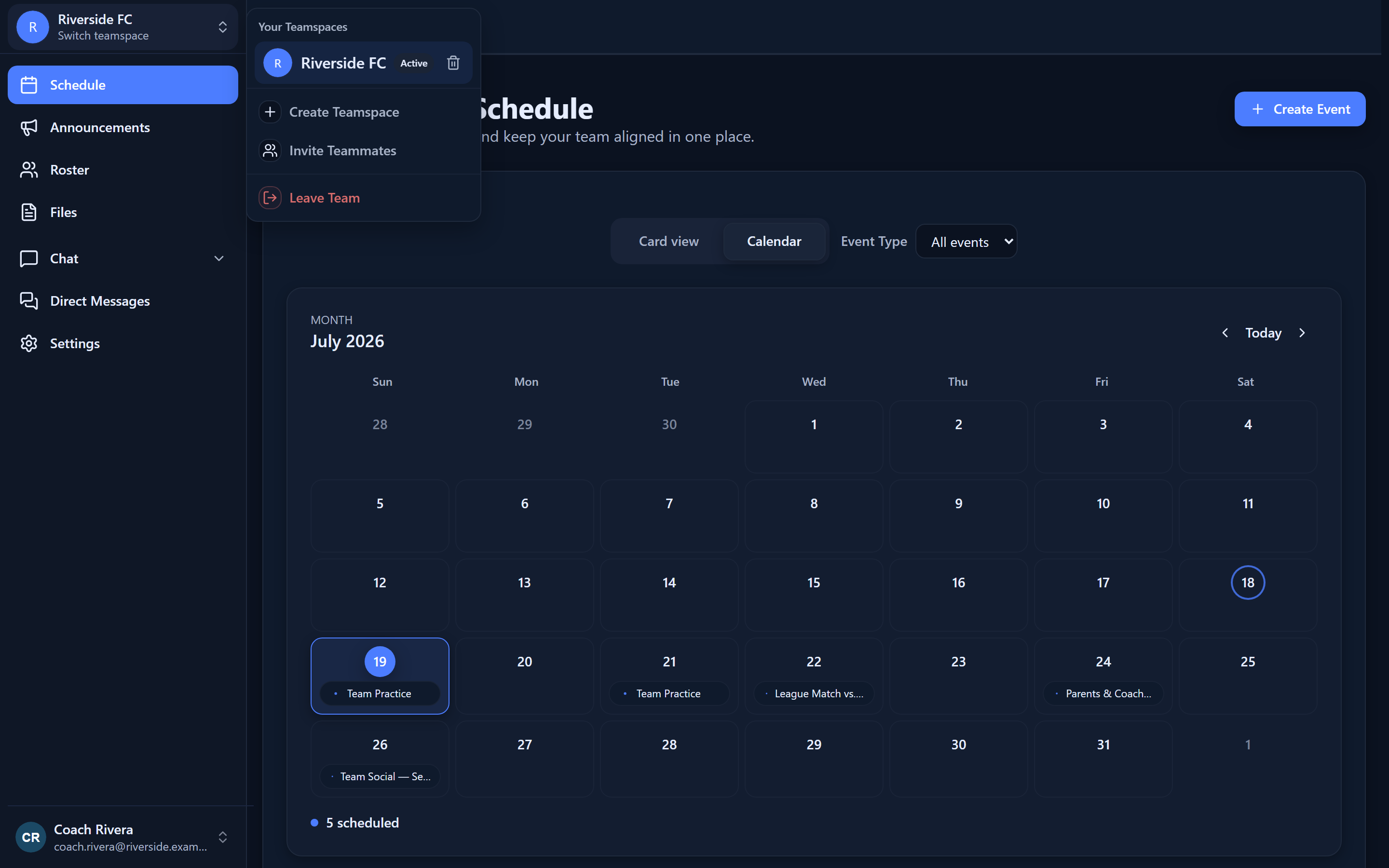Image resolution: width=1389 pixels, height=868 pixels.
Task: Select Riverside FC active teamspace row
Action: [x=364, y=63]
